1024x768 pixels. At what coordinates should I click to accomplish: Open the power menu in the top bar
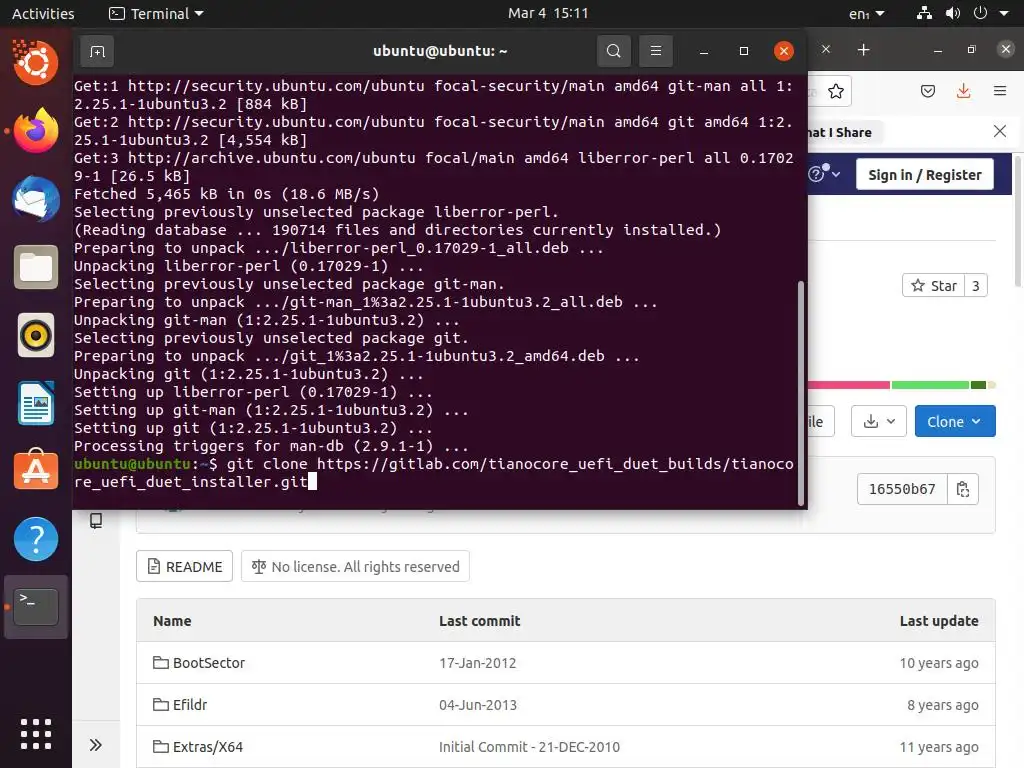point(980,13)
